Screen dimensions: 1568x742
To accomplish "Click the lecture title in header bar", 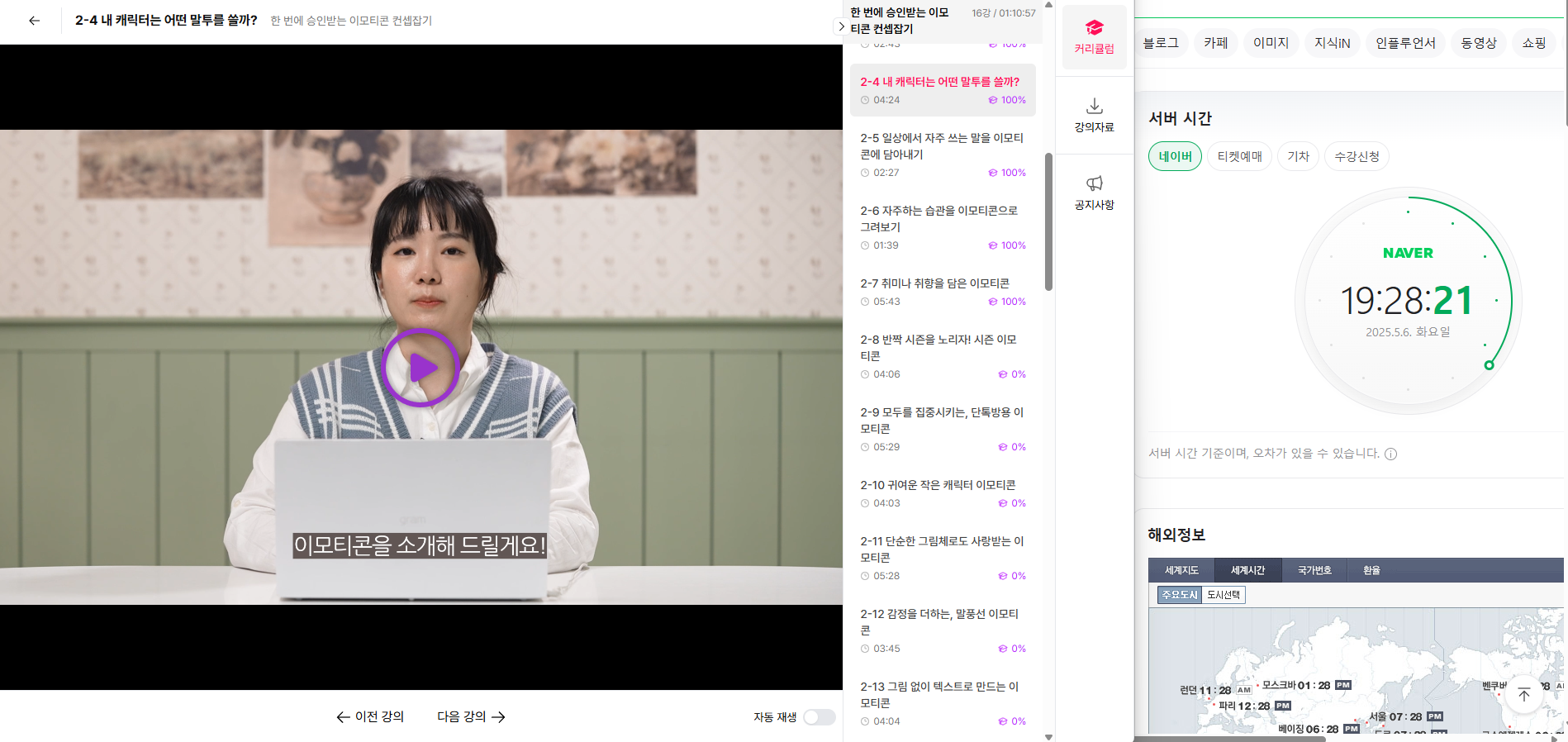I will (x=166, y=20).
